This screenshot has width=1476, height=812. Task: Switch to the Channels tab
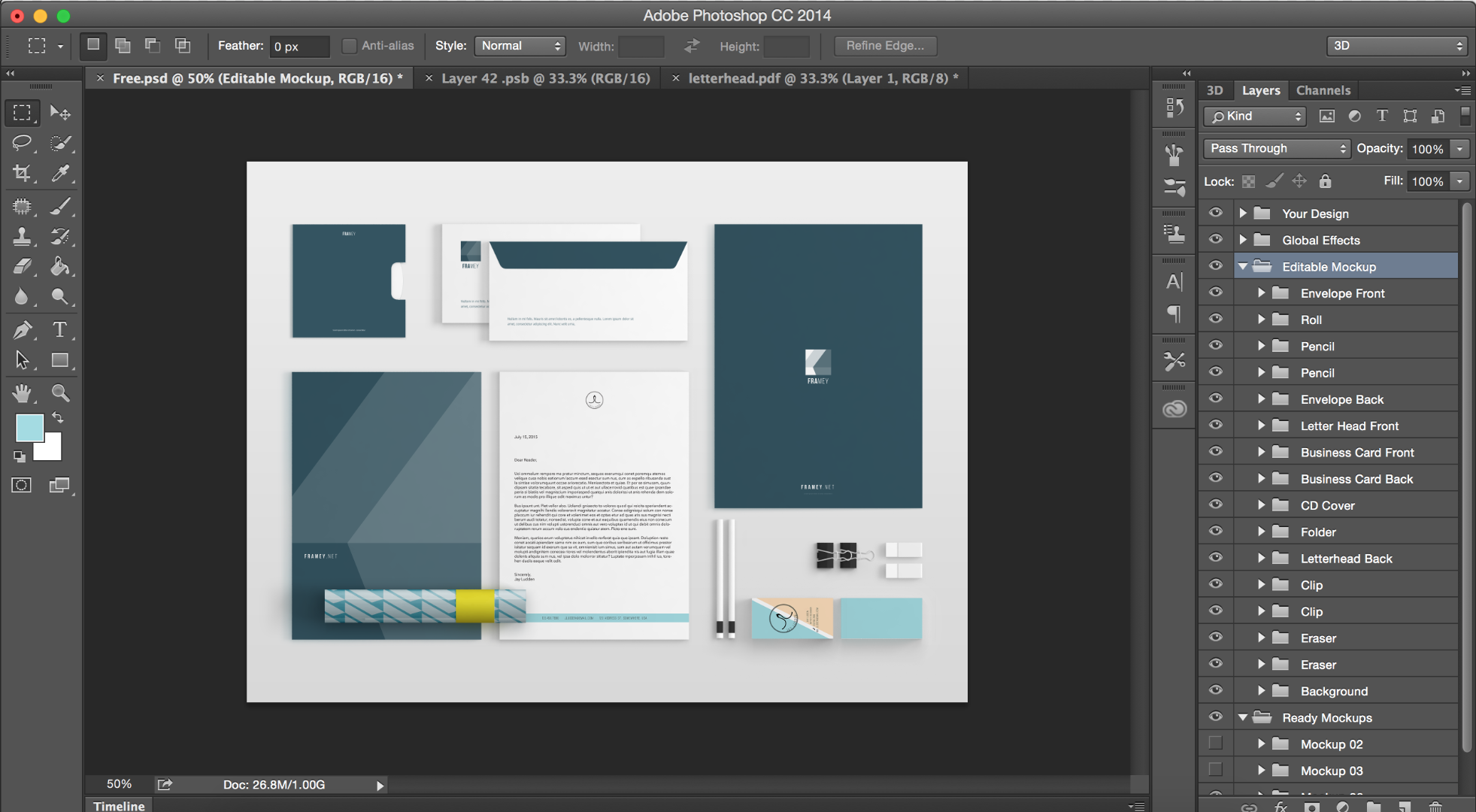click(1323, 89)
